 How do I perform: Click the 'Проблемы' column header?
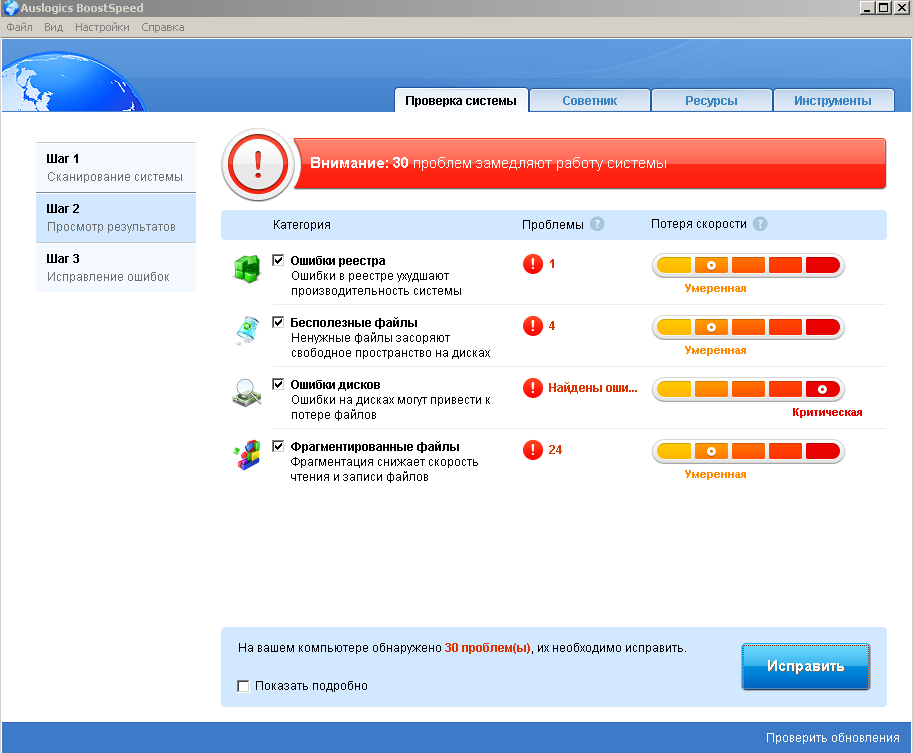point(553,225)
